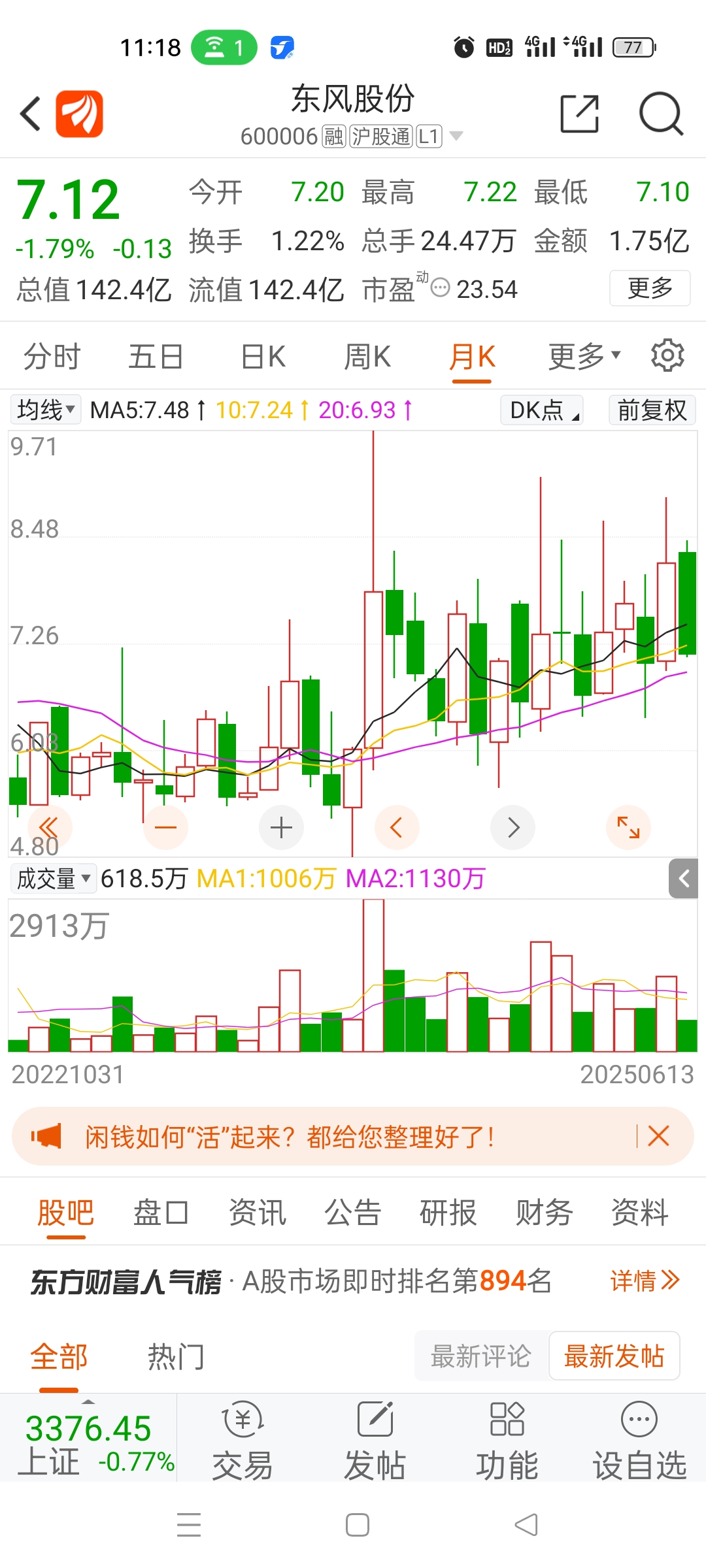Open the 盘口 tab
Image resolution: width=706 pixels, height=1568 pixels.
coord(161,1213)
